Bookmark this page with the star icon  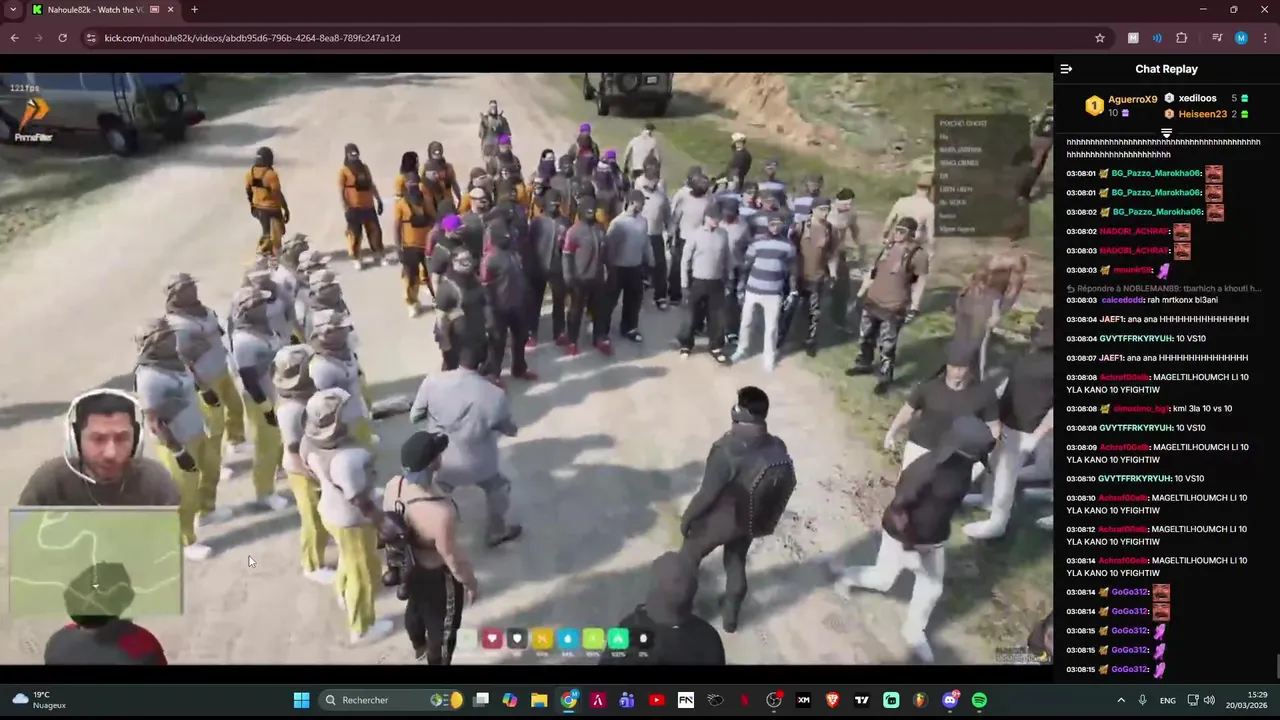tap(1100, 38)
